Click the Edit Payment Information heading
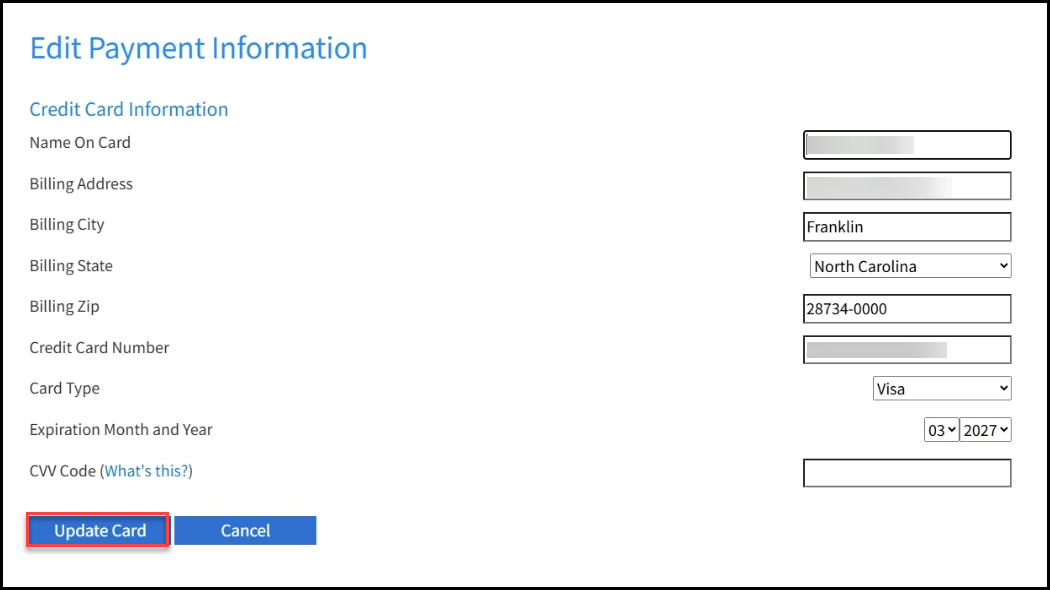 pyautogui.click(x=197, y=47)
